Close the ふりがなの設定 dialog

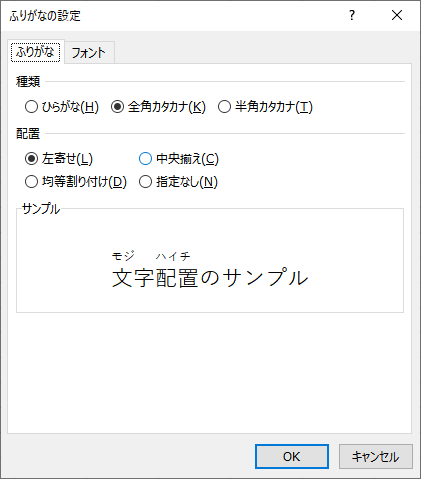[397, 15]
